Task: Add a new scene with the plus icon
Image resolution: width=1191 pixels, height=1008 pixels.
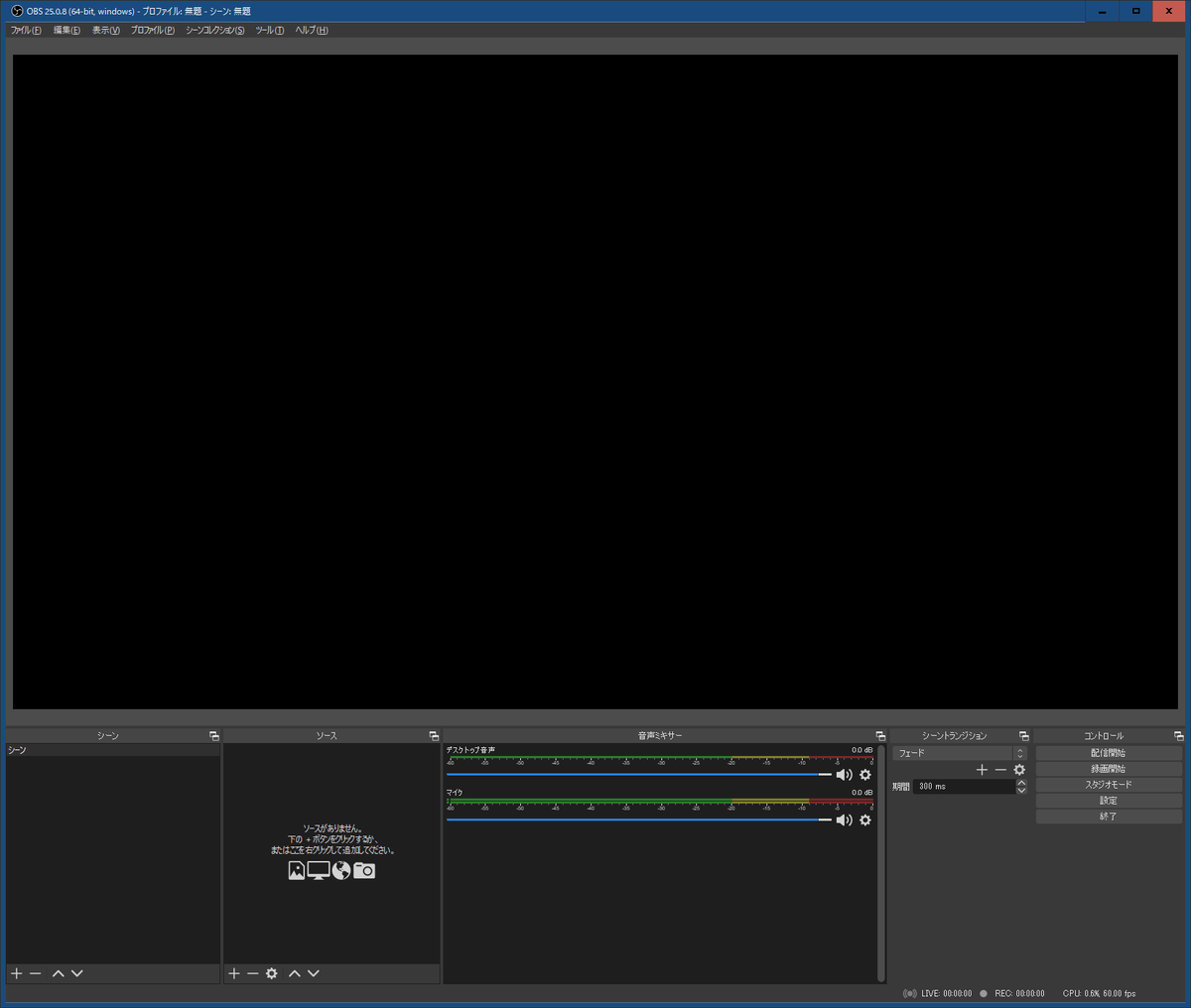Action: pyautogui.click(x=16, y=973)
